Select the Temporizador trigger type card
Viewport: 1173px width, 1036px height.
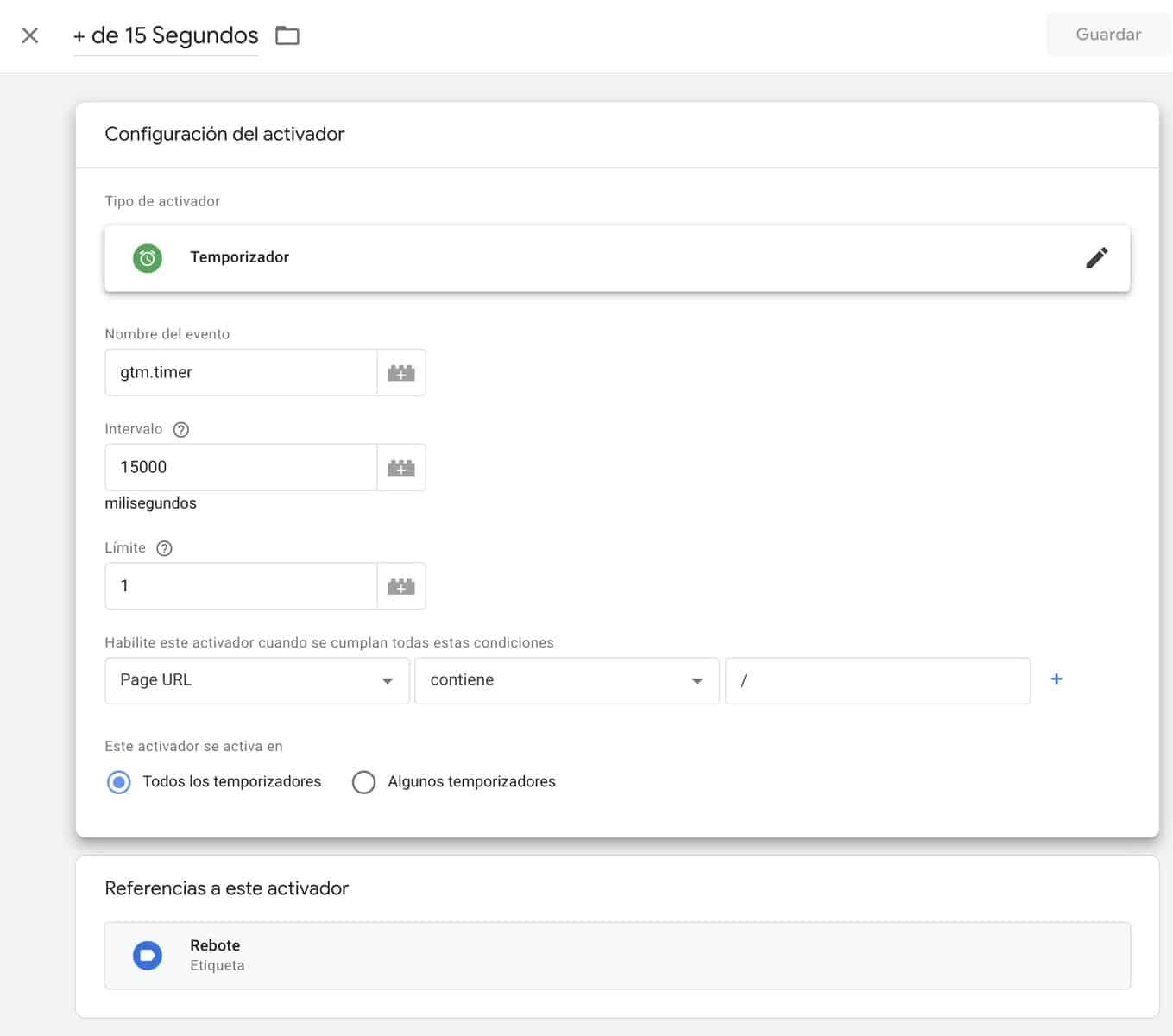[617, 258]
